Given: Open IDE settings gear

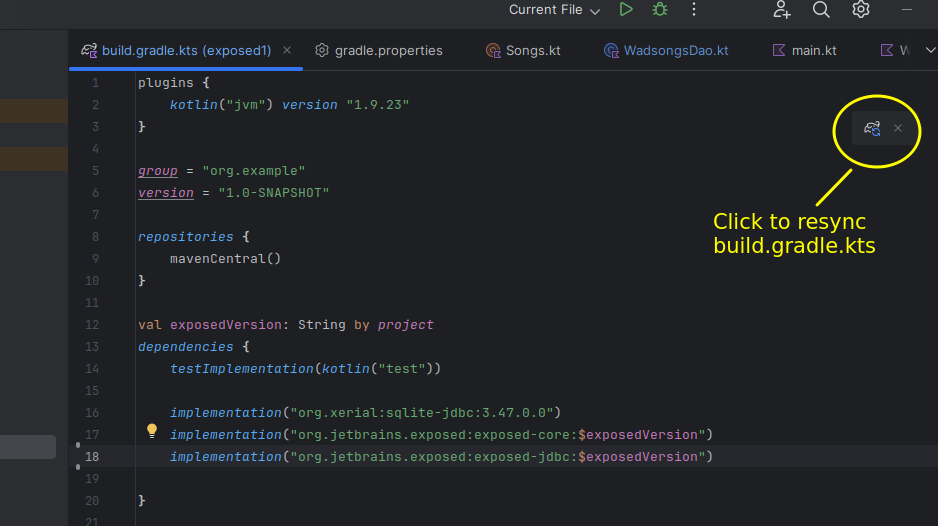Looking at the screenshot, I should pos(860,10).
